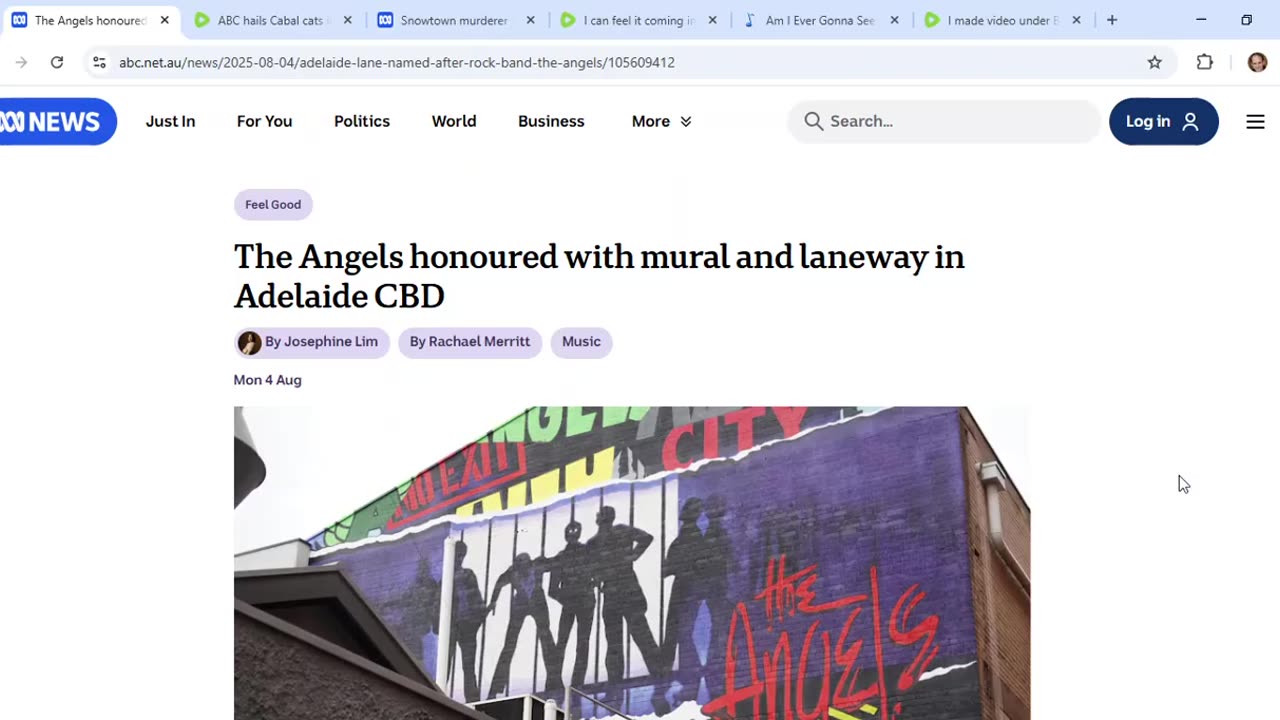
Task: Open The Angels mural image
Action: tap(632, 563)
